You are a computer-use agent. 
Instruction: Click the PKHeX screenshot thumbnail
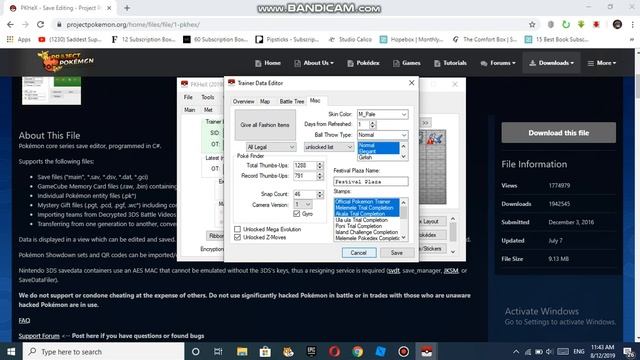(x=51, y=90)
